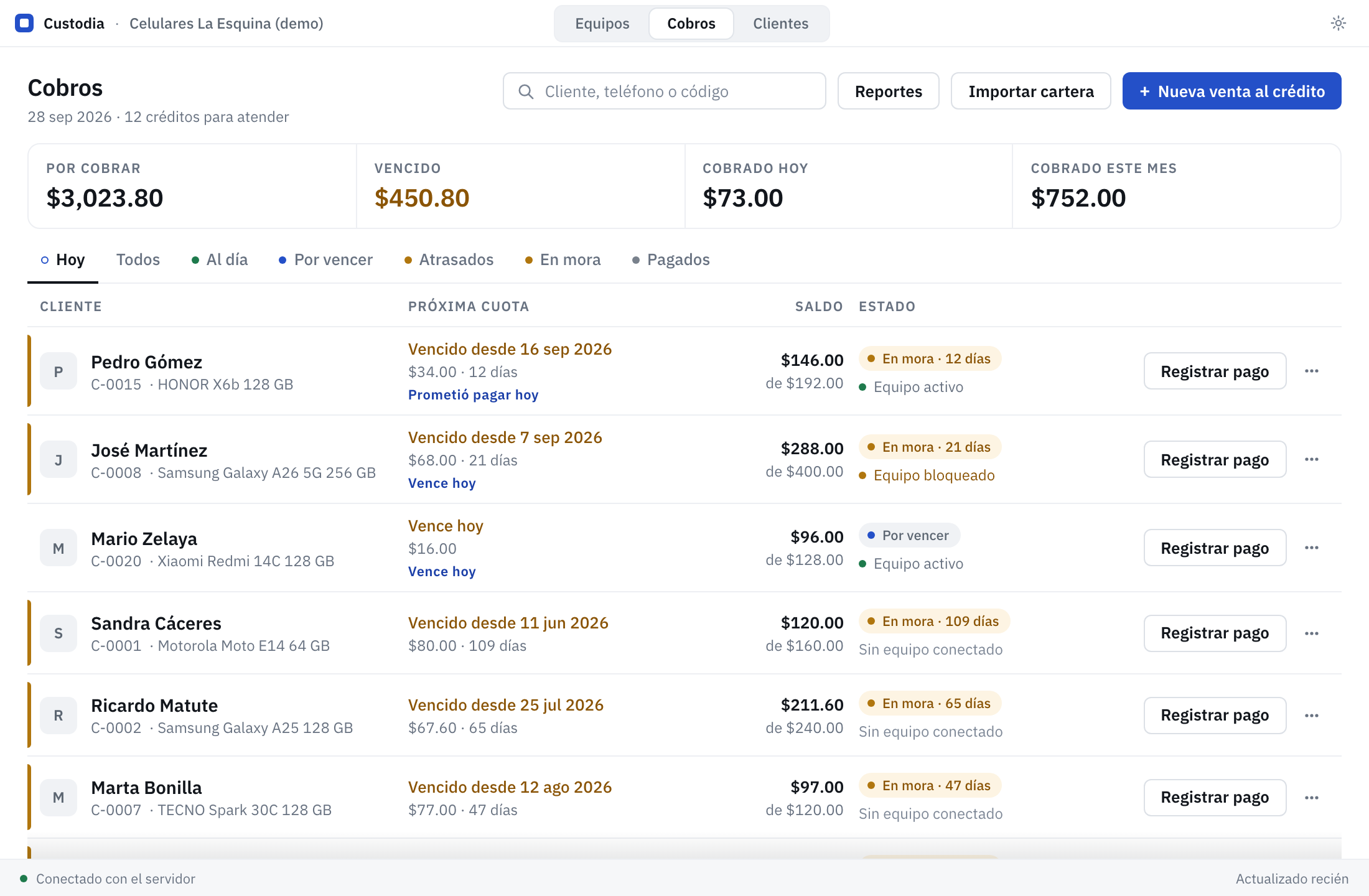Click the magnifier icon in search box

tap(526, 91)
